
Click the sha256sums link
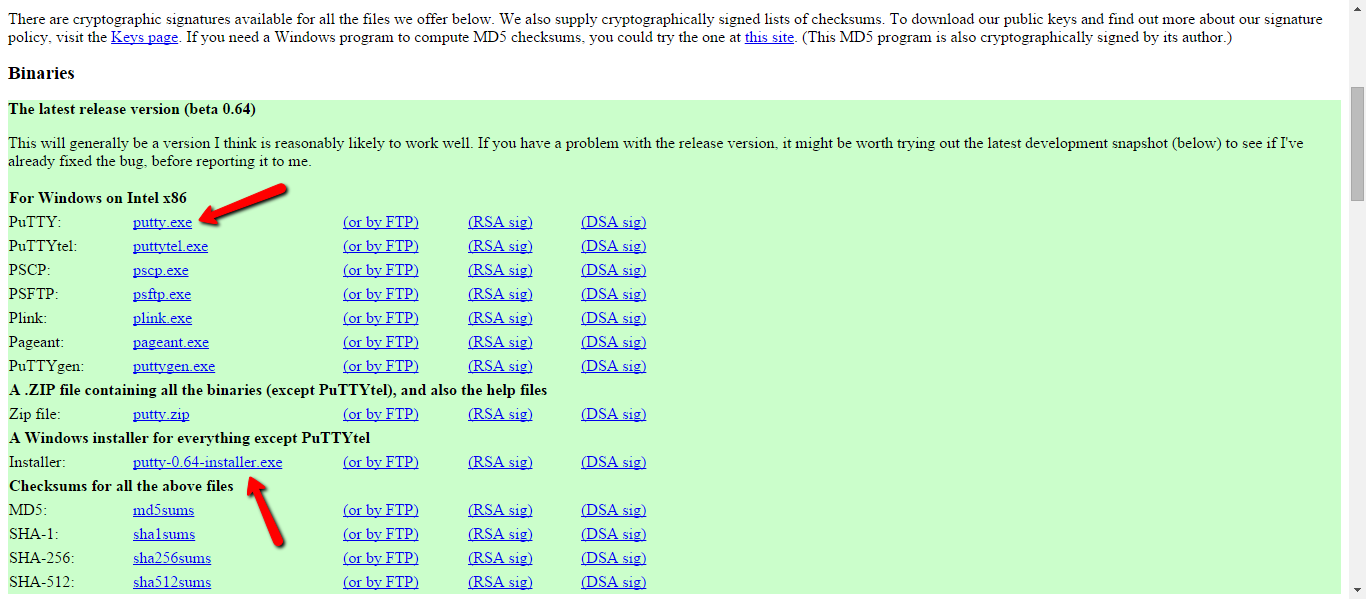[171, 558]
